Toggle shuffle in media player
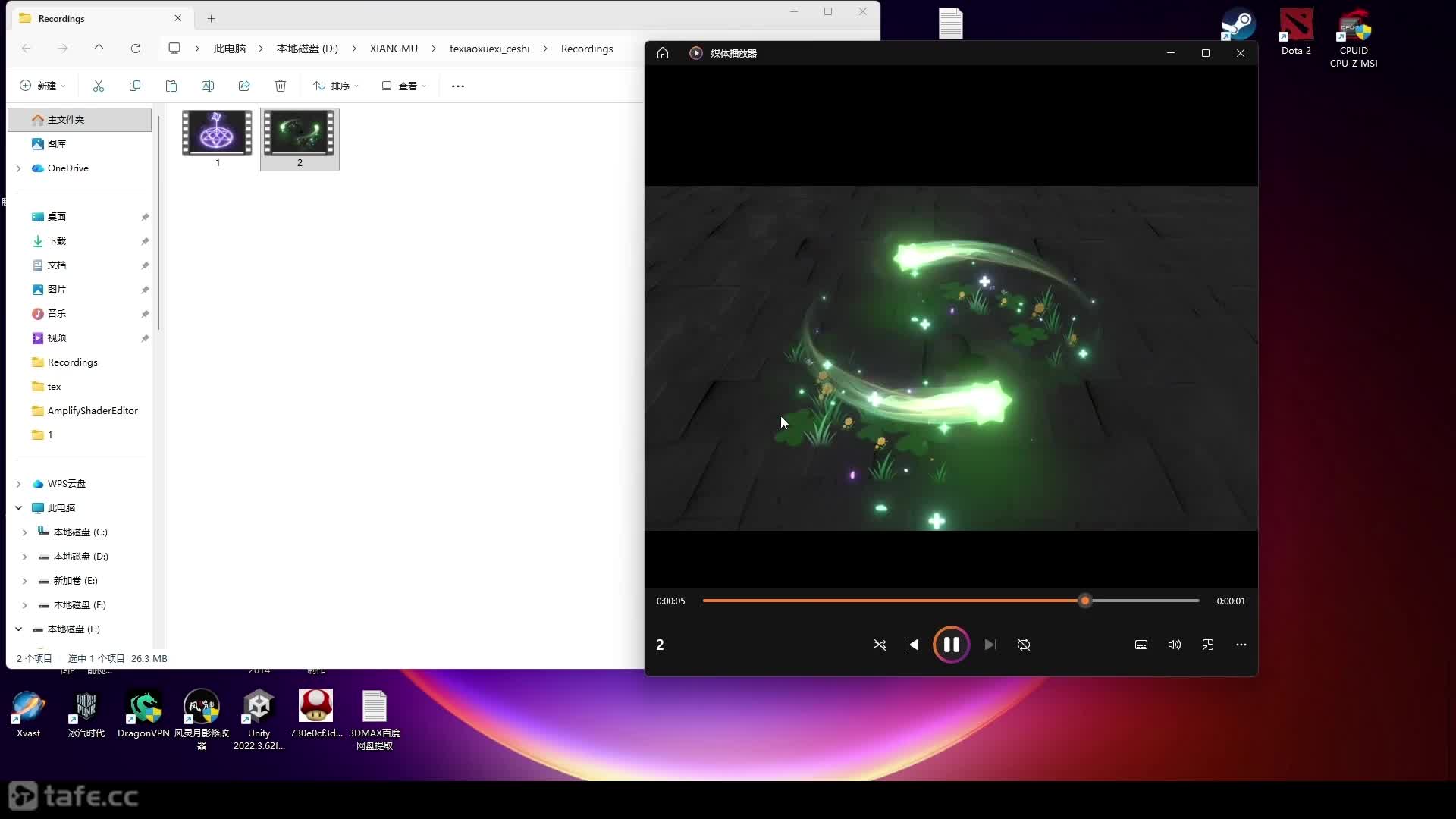 coord(880,645)
